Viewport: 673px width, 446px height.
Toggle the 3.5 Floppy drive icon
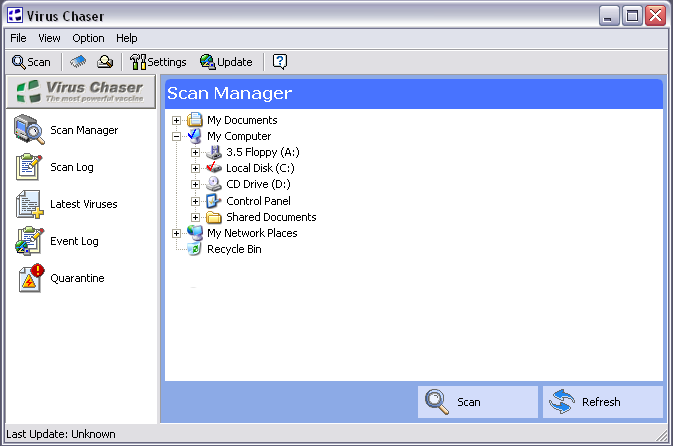(x=214, y=152)
